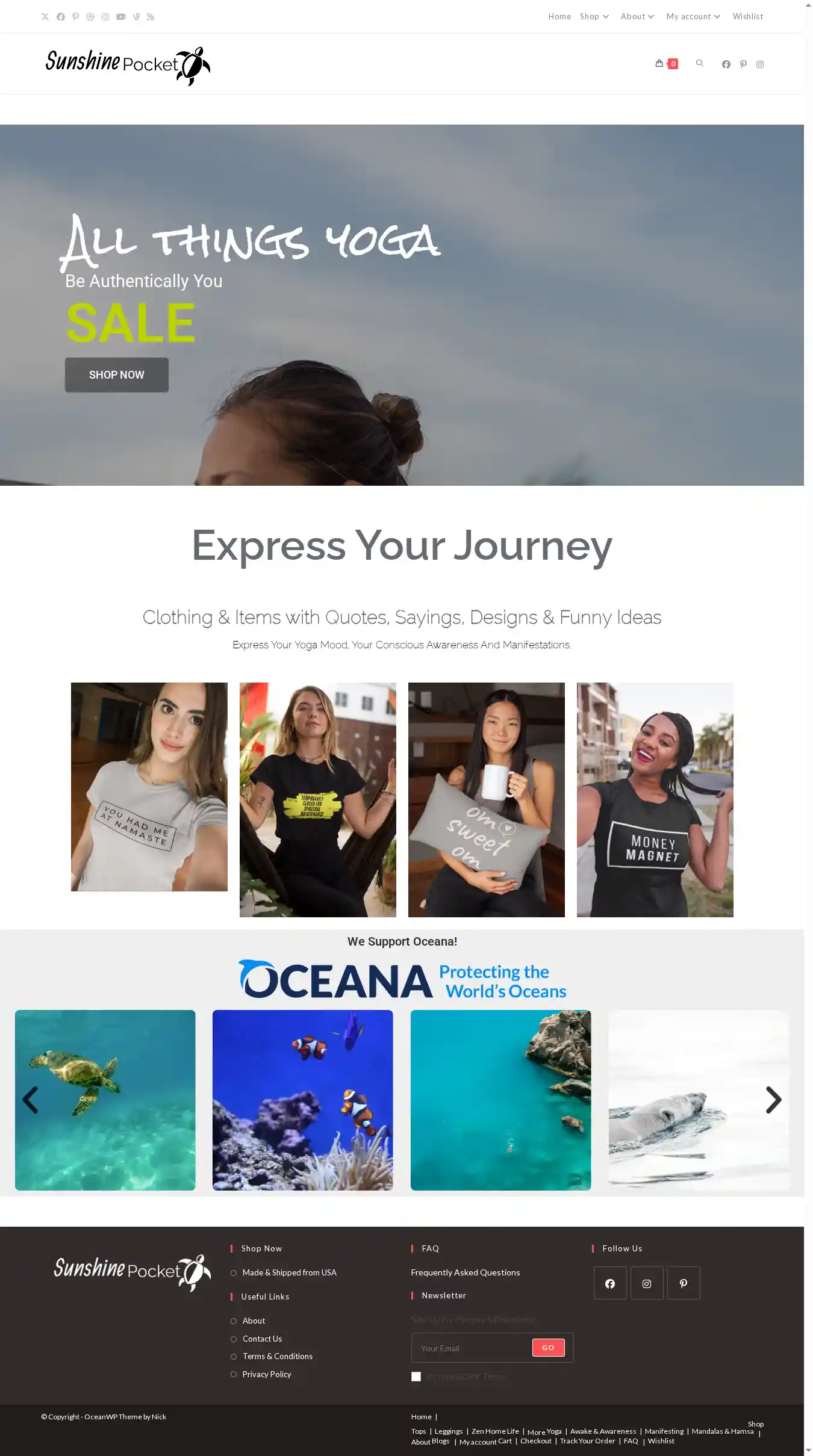Open the X (Twitter) link in top bar
This screenshot has height=1456, width=813.
point(45,17)
